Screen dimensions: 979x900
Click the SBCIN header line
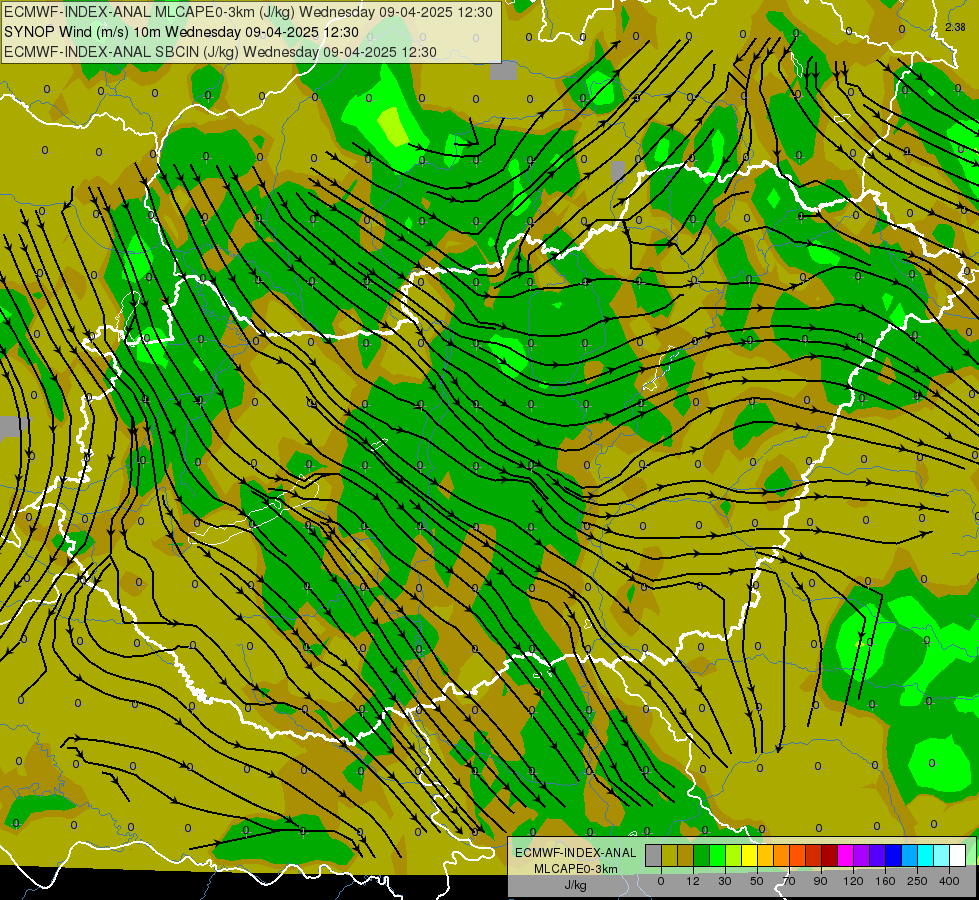click(x=220, y=52)
